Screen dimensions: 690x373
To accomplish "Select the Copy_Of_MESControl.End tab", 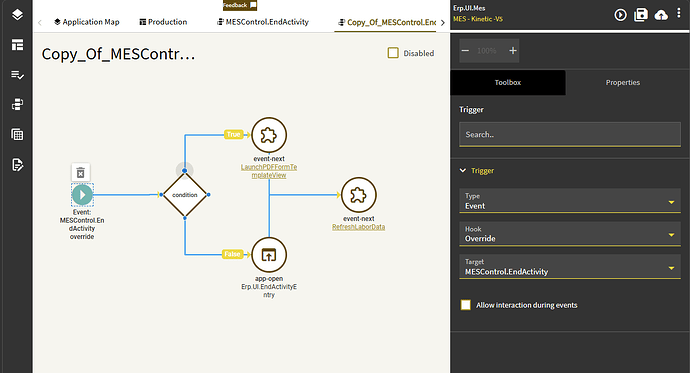I will (387, 22).
